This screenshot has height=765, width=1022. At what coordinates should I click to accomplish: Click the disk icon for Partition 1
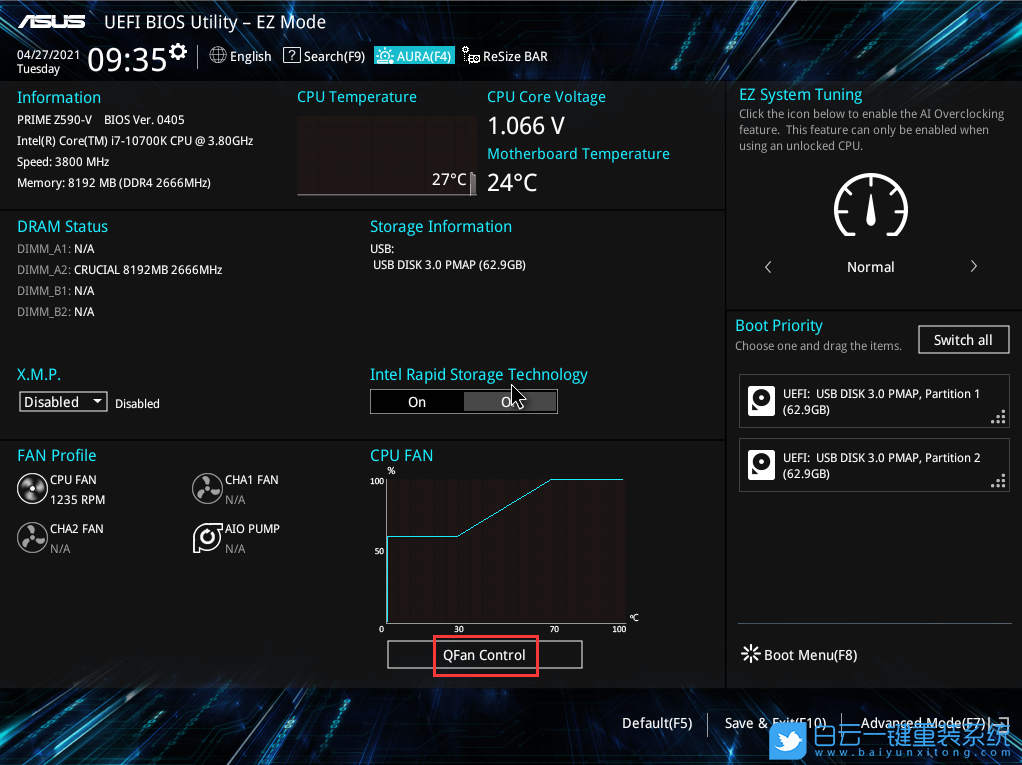pyautogui.click(x=761, y=402)
